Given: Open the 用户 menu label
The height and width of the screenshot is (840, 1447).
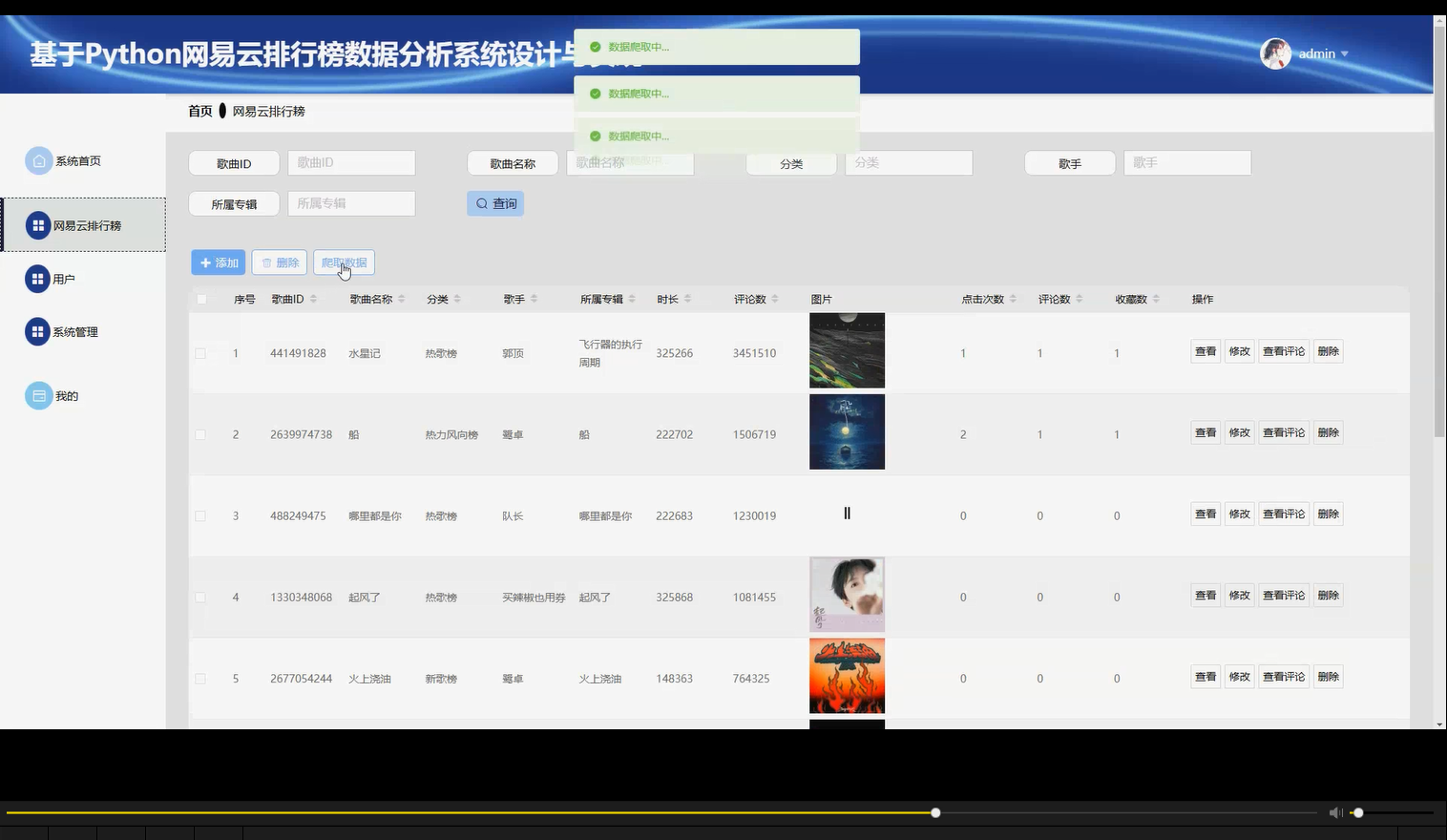Looking at the screenshot, I should coord(64,279).
